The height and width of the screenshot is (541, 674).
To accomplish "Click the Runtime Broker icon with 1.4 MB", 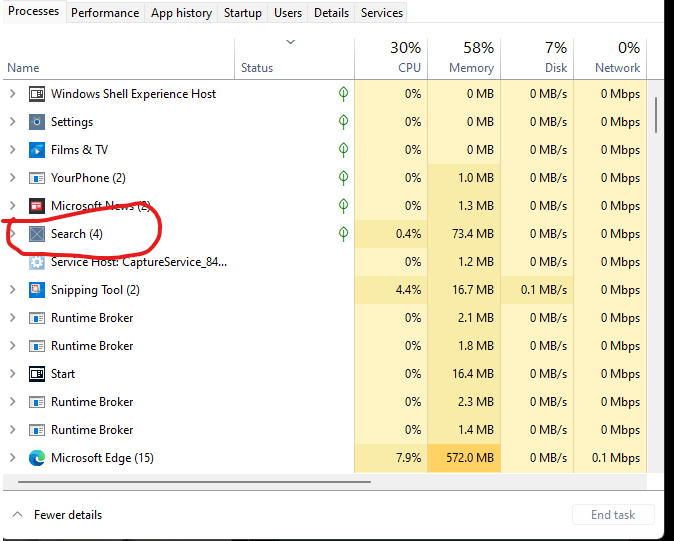I will [x=37, y=430].
